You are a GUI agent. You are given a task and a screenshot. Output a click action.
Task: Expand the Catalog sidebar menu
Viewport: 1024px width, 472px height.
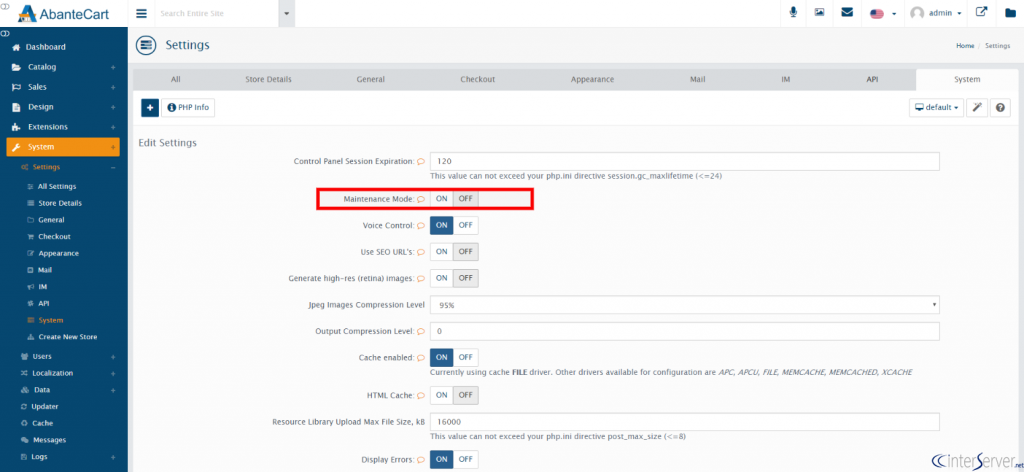click(x=63, y=67)
